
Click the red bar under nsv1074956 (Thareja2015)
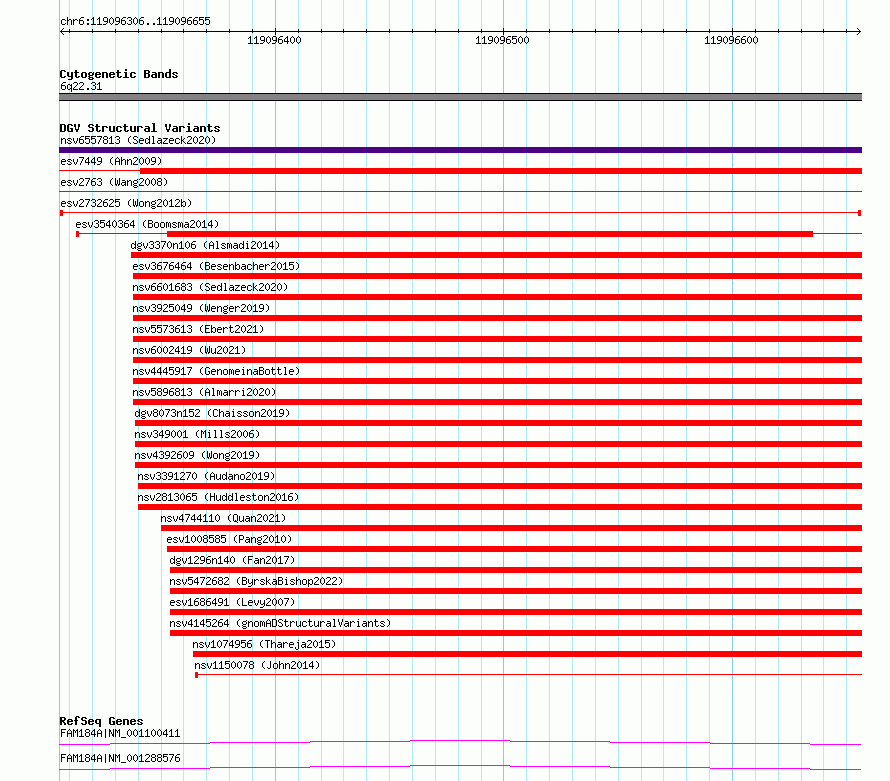pyautogui.click(x=527, y=654)
